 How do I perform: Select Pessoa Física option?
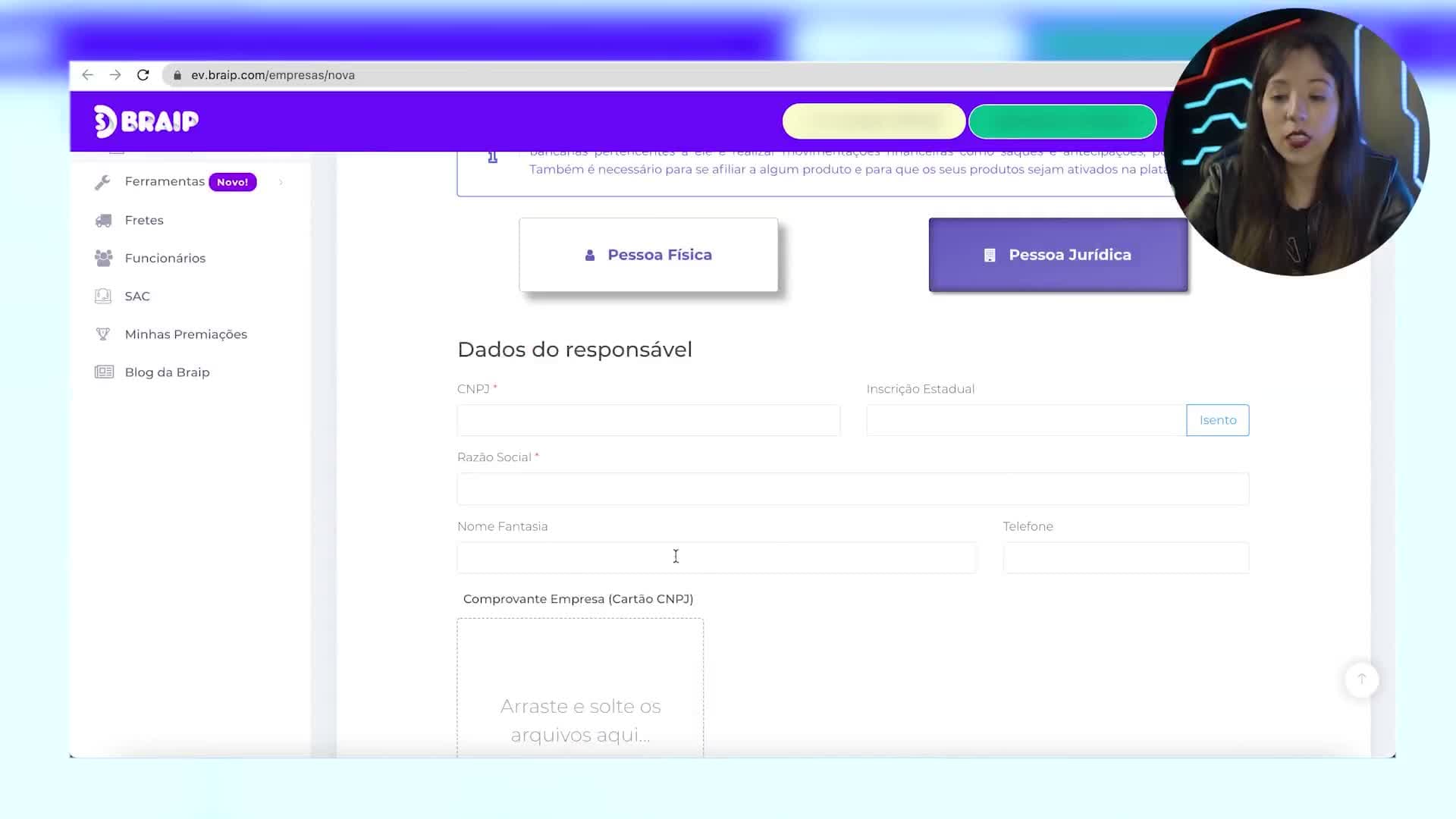[648, 255]
